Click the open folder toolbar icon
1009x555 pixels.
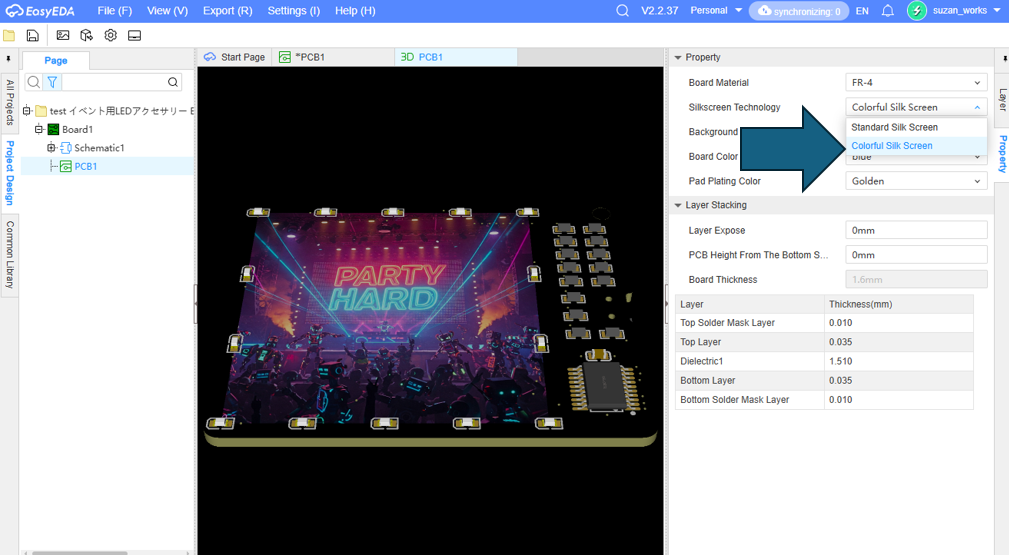coord(9,35)
